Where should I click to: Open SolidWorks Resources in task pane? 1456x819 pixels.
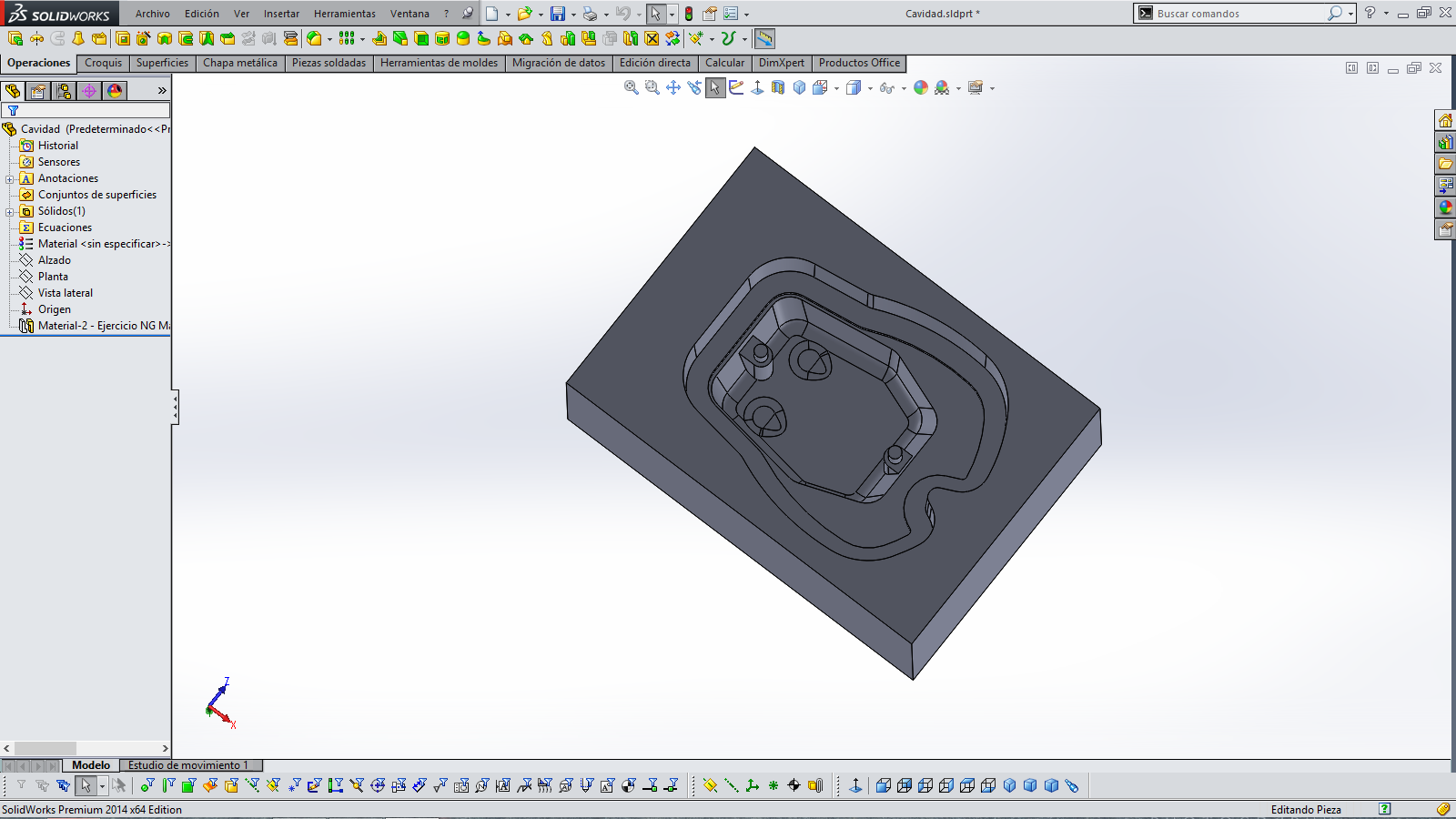pyautogui.click(x=1445, y=120)
